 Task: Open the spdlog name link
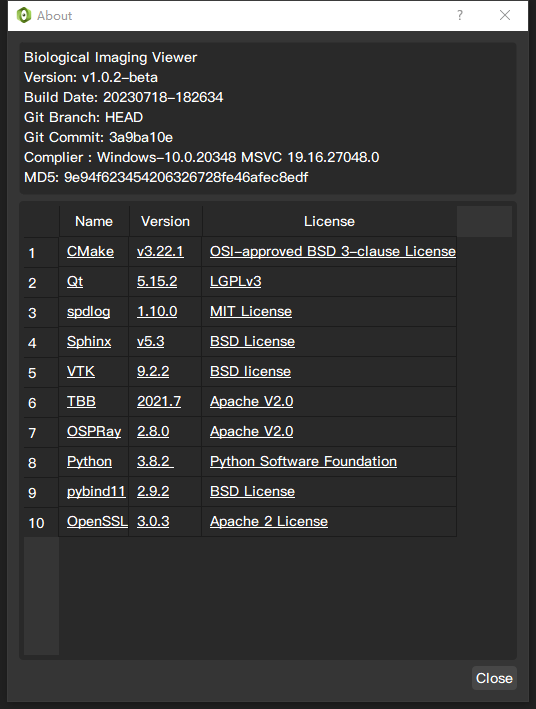[x=89, y=312]
